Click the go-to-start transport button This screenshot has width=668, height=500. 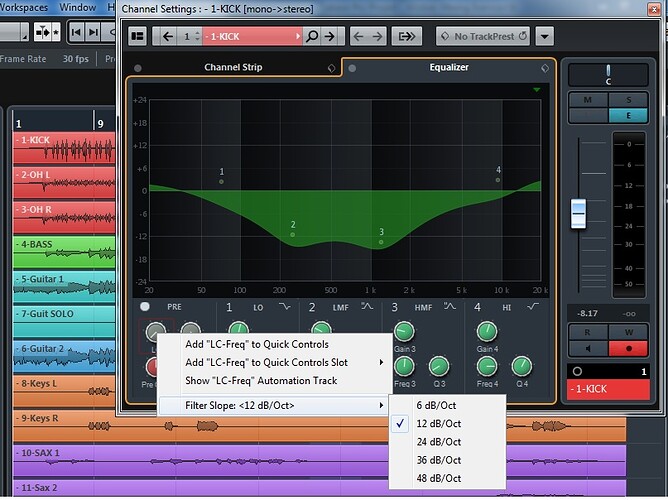[76, 32]
